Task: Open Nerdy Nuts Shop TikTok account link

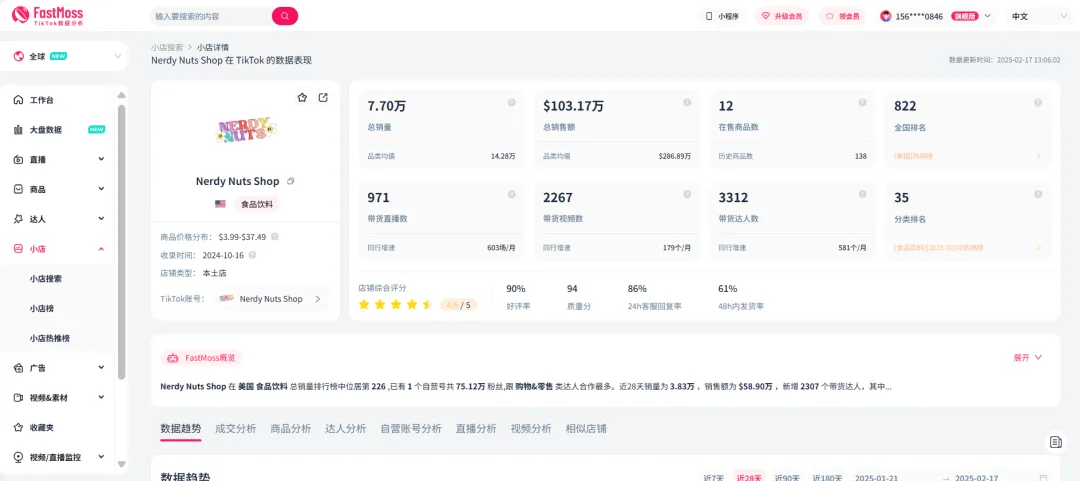Action: click(271, 299)
